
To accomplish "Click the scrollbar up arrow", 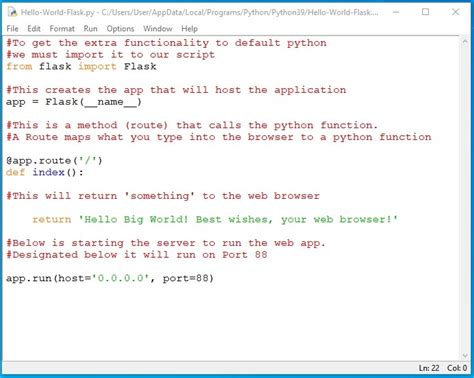I will pos(465,41).
